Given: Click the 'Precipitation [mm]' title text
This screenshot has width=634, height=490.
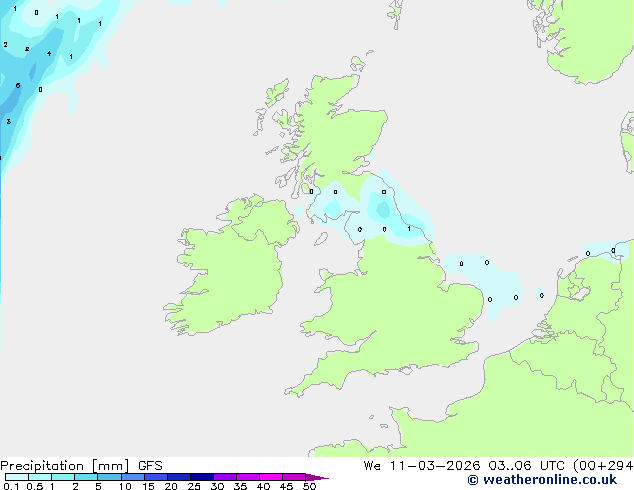Looking at the screenshot, I should (65, 466).
